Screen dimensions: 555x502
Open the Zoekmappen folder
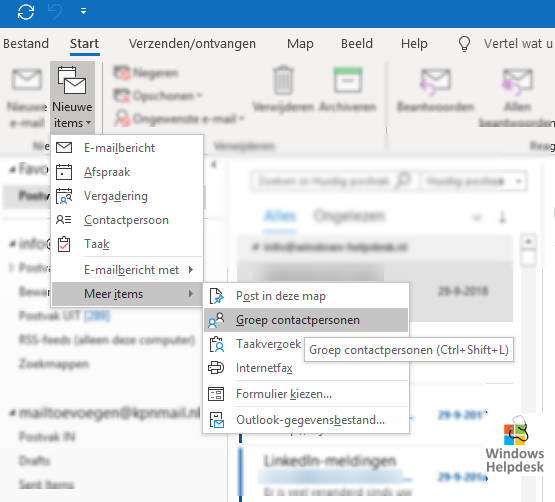[54, 364]
